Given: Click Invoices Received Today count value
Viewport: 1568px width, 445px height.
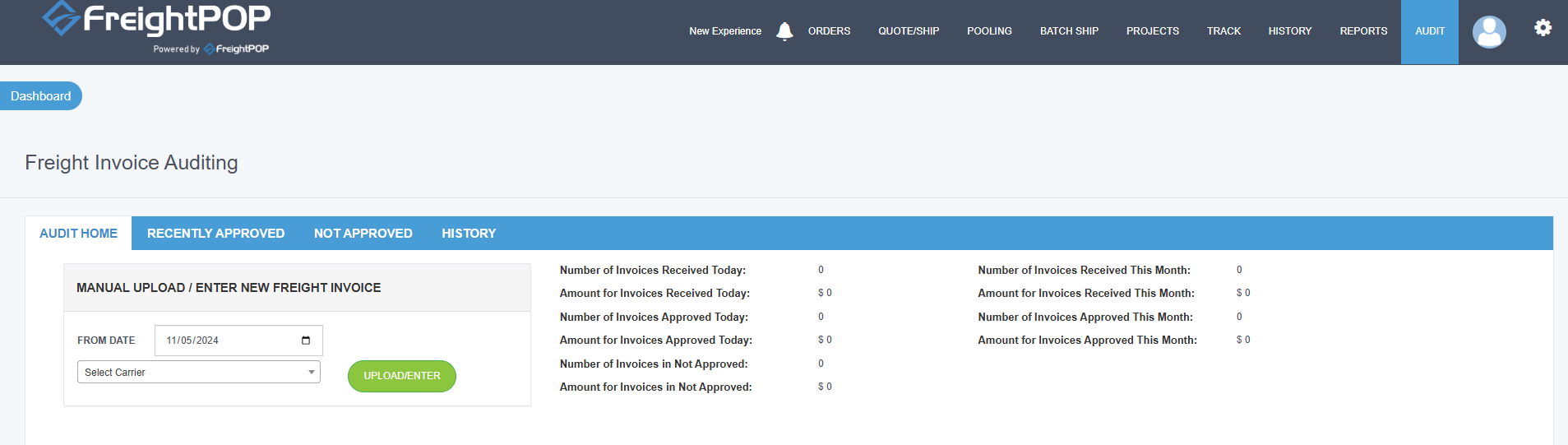Looking at the screenshot, I should (x=821, y=270).
